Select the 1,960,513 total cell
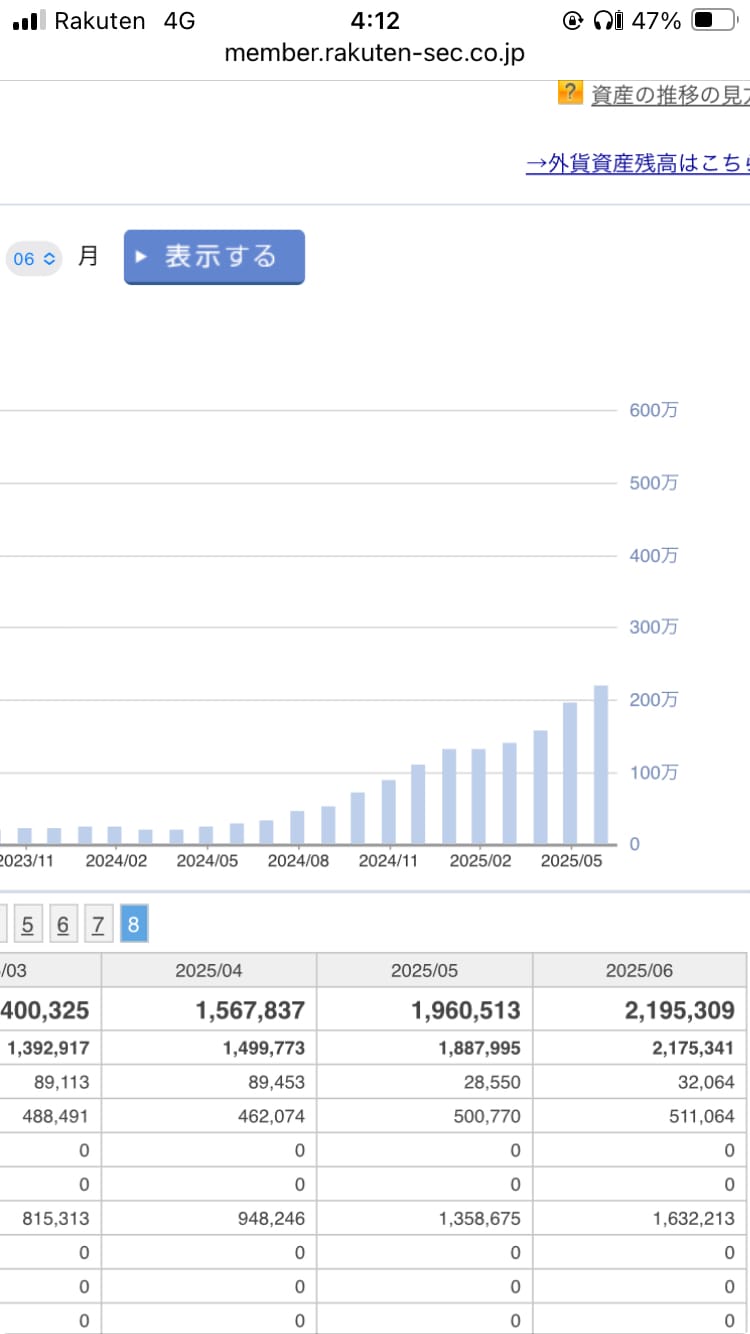 [x=464, y=1011]
